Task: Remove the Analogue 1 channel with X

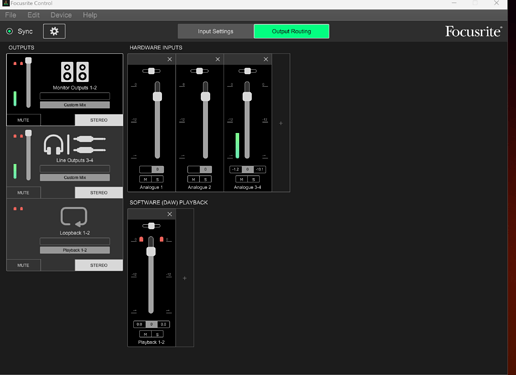Action: 170,59
